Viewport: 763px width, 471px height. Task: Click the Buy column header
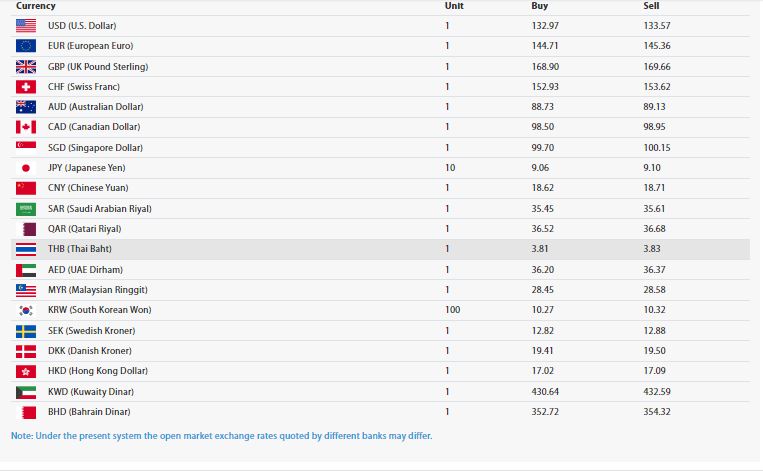click(x=540, y=6)
